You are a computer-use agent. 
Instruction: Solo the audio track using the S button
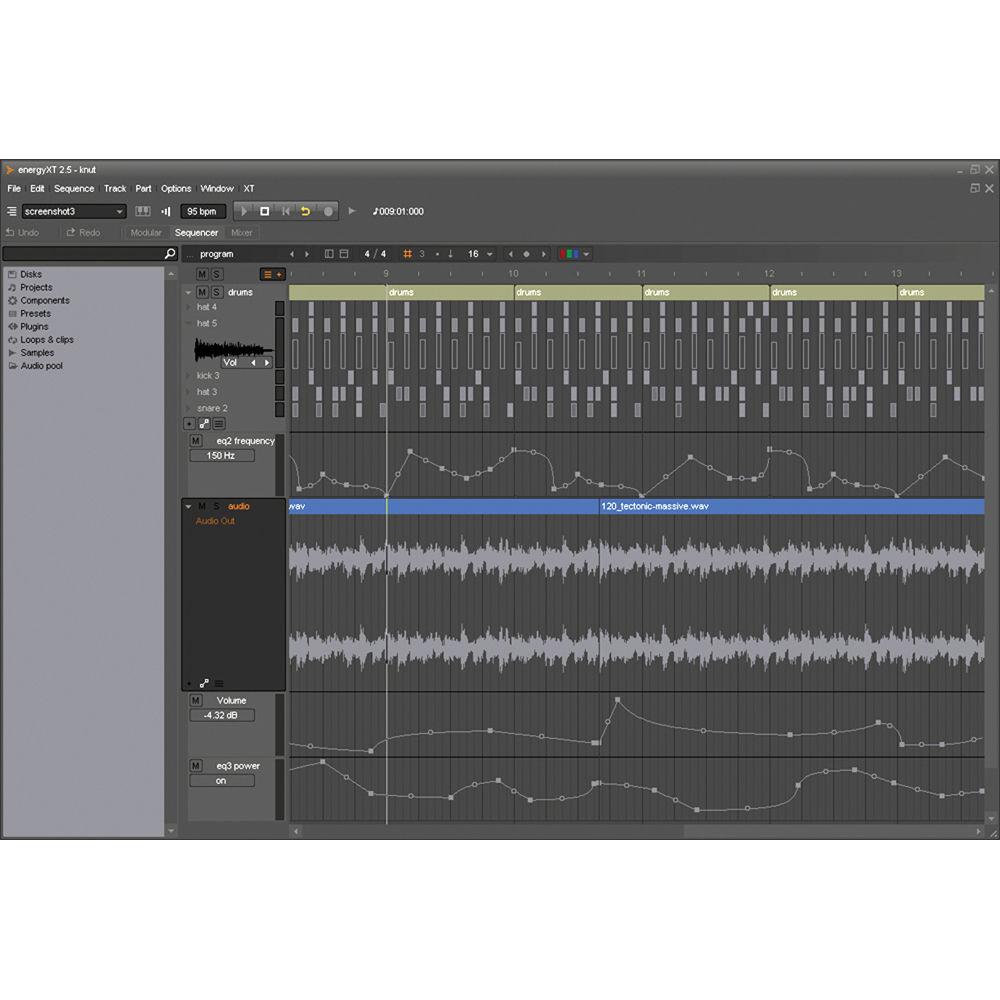tap(216, 506)
